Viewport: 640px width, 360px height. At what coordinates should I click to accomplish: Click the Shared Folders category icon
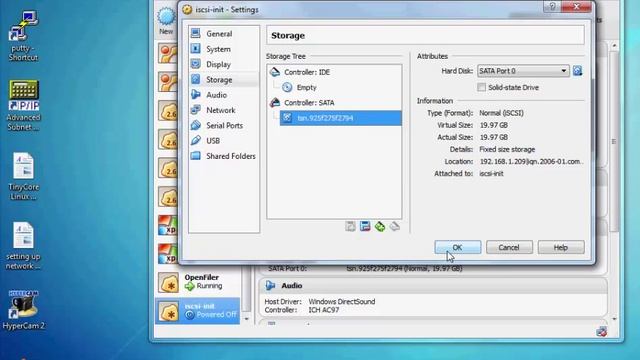(x=196, y=156)
